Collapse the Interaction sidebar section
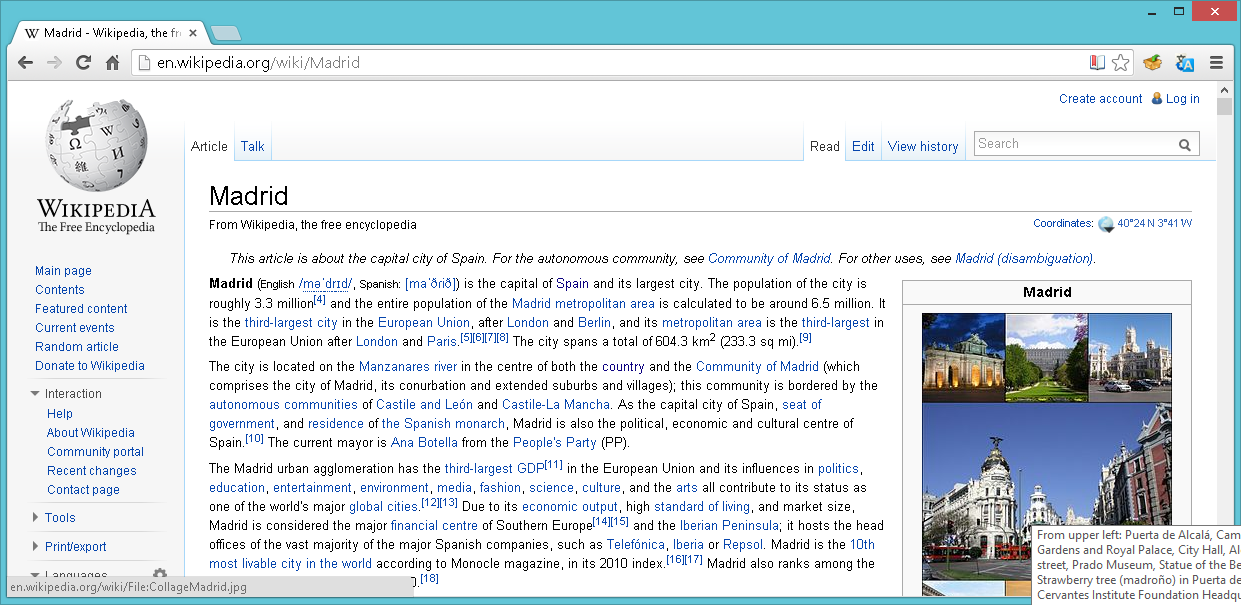This screenshot has height=605, width=1241. [x=66, y=394]
